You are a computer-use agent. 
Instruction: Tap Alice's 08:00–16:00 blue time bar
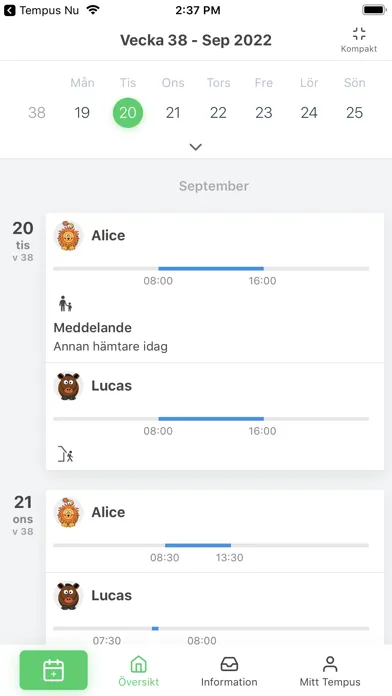(211, 269)
